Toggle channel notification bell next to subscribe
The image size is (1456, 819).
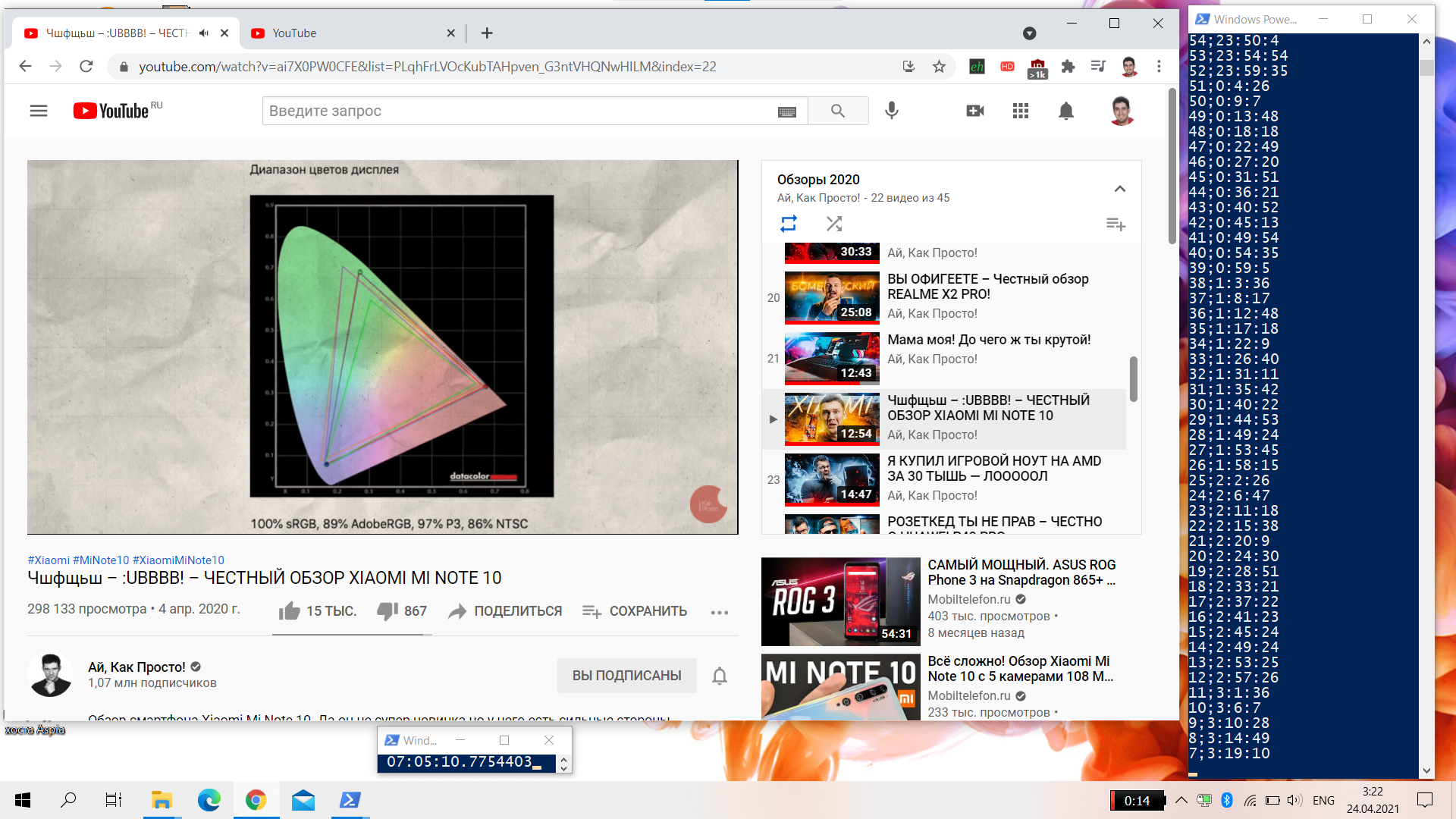(720, 676)
